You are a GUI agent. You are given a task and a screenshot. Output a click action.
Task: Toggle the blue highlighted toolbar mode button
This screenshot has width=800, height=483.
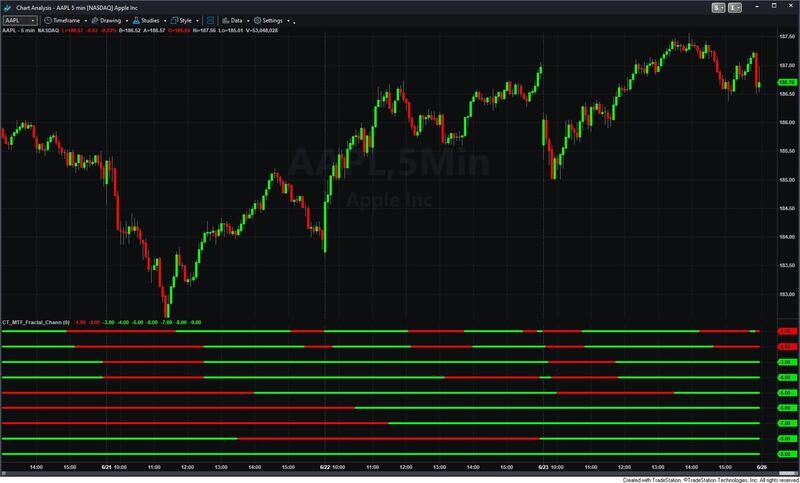(x=210, y=20)
